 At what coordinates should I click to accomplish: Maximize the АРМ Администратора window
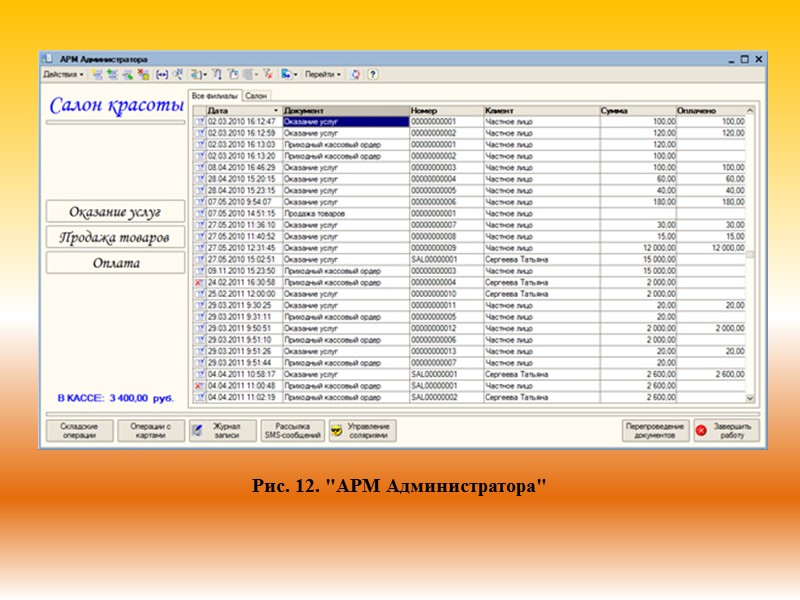click(745, 59)
